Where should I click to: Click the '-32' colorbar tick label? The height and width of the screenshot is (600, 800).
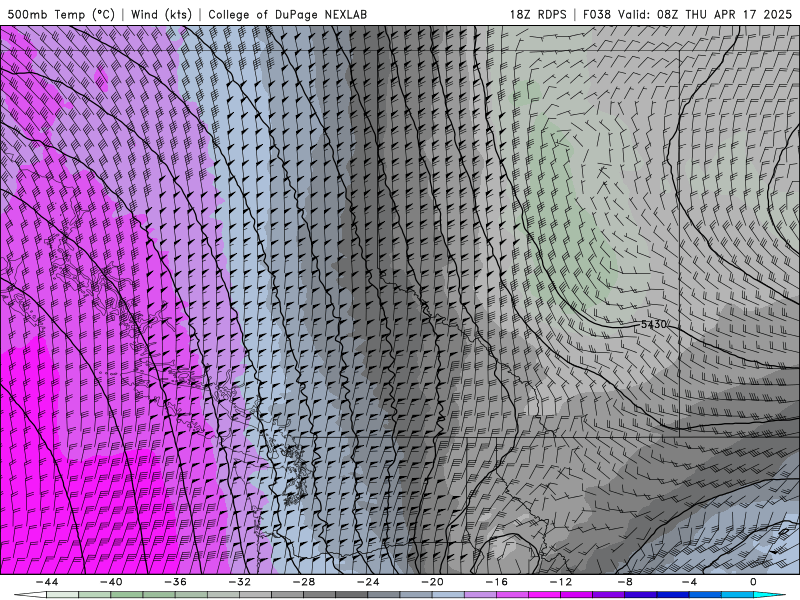pyautogui.click(x=239, y=582)
